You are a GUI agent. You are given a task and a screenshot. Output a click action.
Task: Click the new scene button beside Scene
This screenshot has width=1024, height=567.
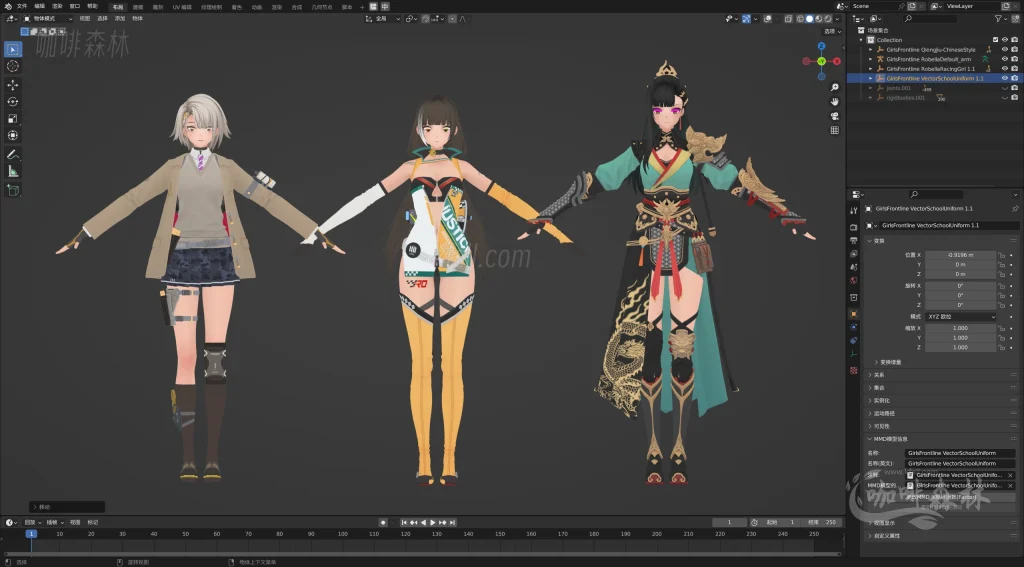coord(912,6)
